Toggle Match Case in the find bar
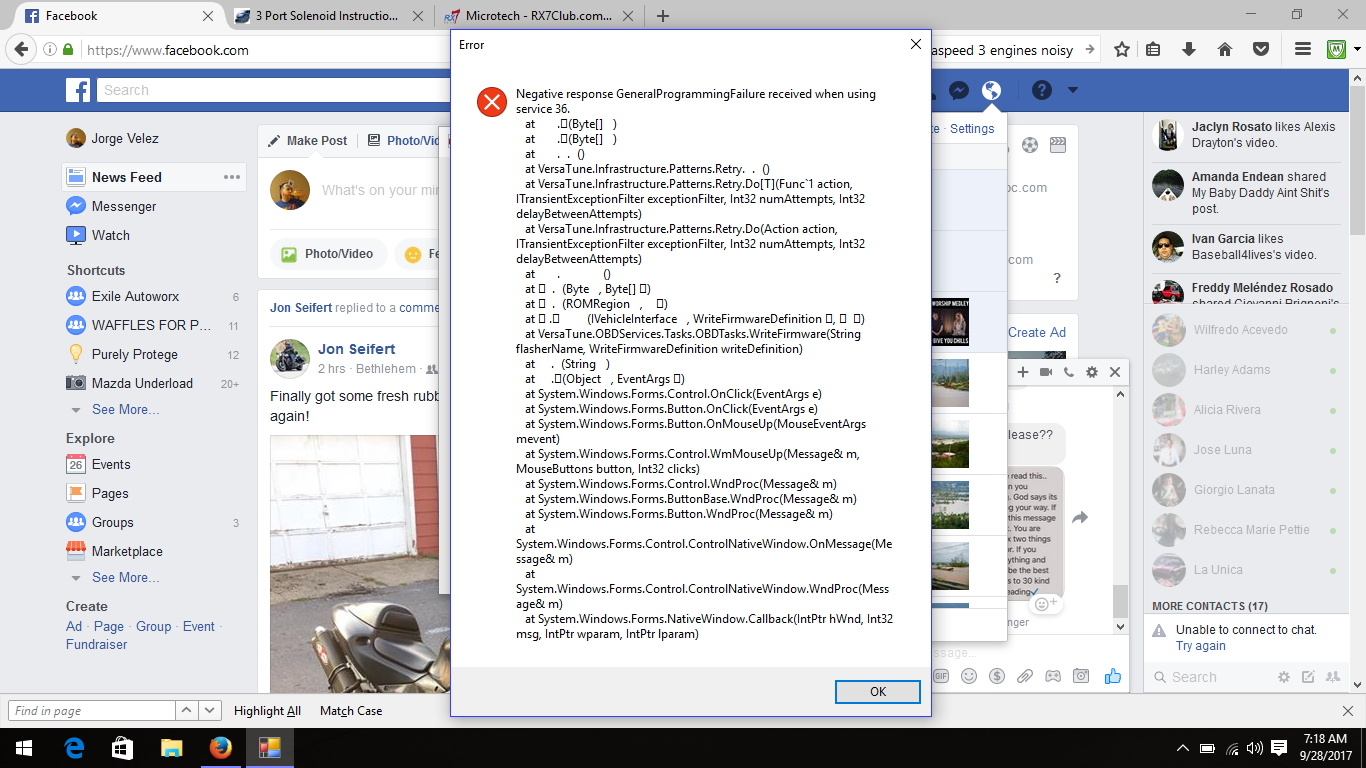The height and width of the screenshot is (768, 1366). tap(350, 711)
